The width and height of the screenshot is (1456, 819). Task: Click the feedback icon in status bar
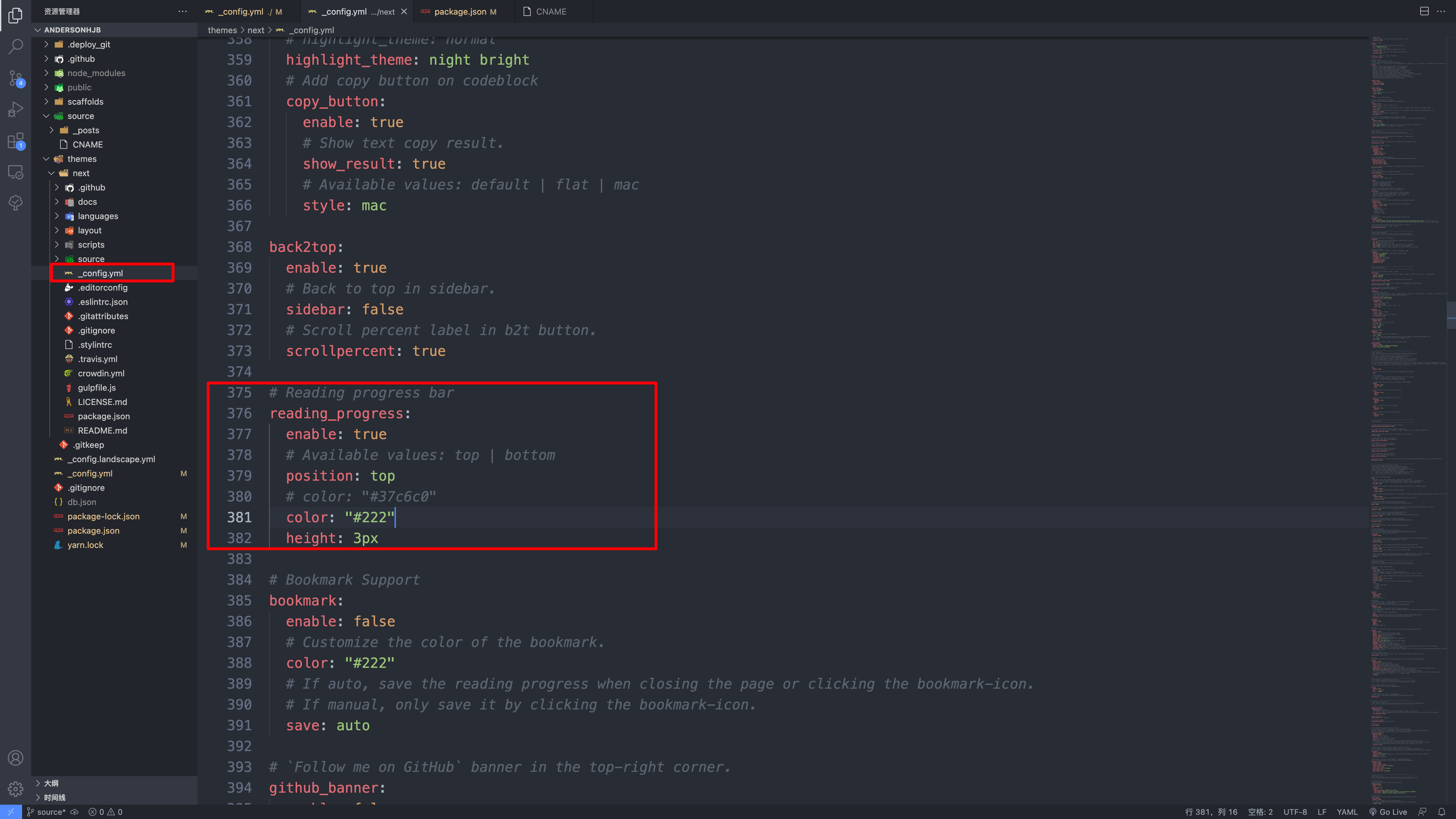[x=1423, y=812]
